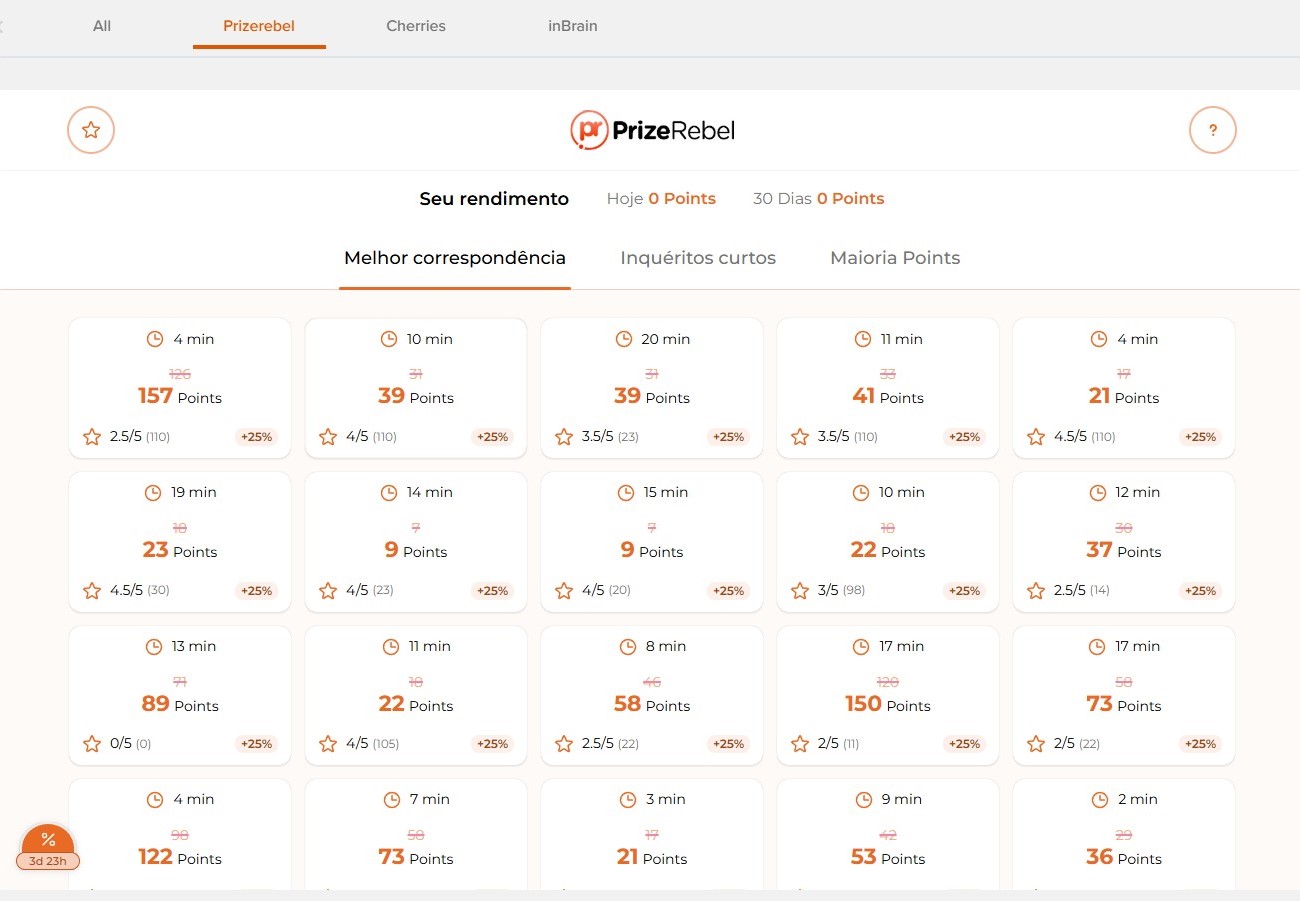Screen dimensions: 1300x901
Task: Sort by Inquéritos curtos
Action: pos(698,258)
